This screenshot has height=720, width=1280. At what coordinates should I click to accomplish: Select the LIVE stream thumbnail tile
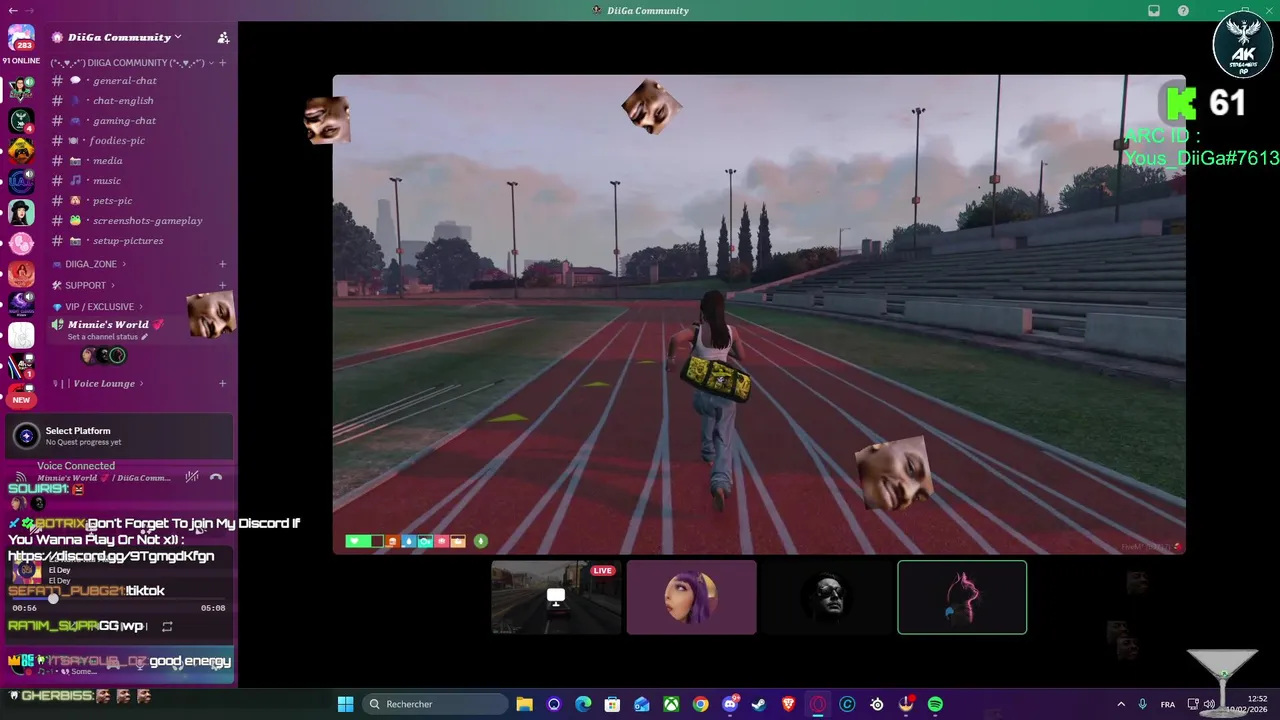pyautogui.click(x=556, y=597)
